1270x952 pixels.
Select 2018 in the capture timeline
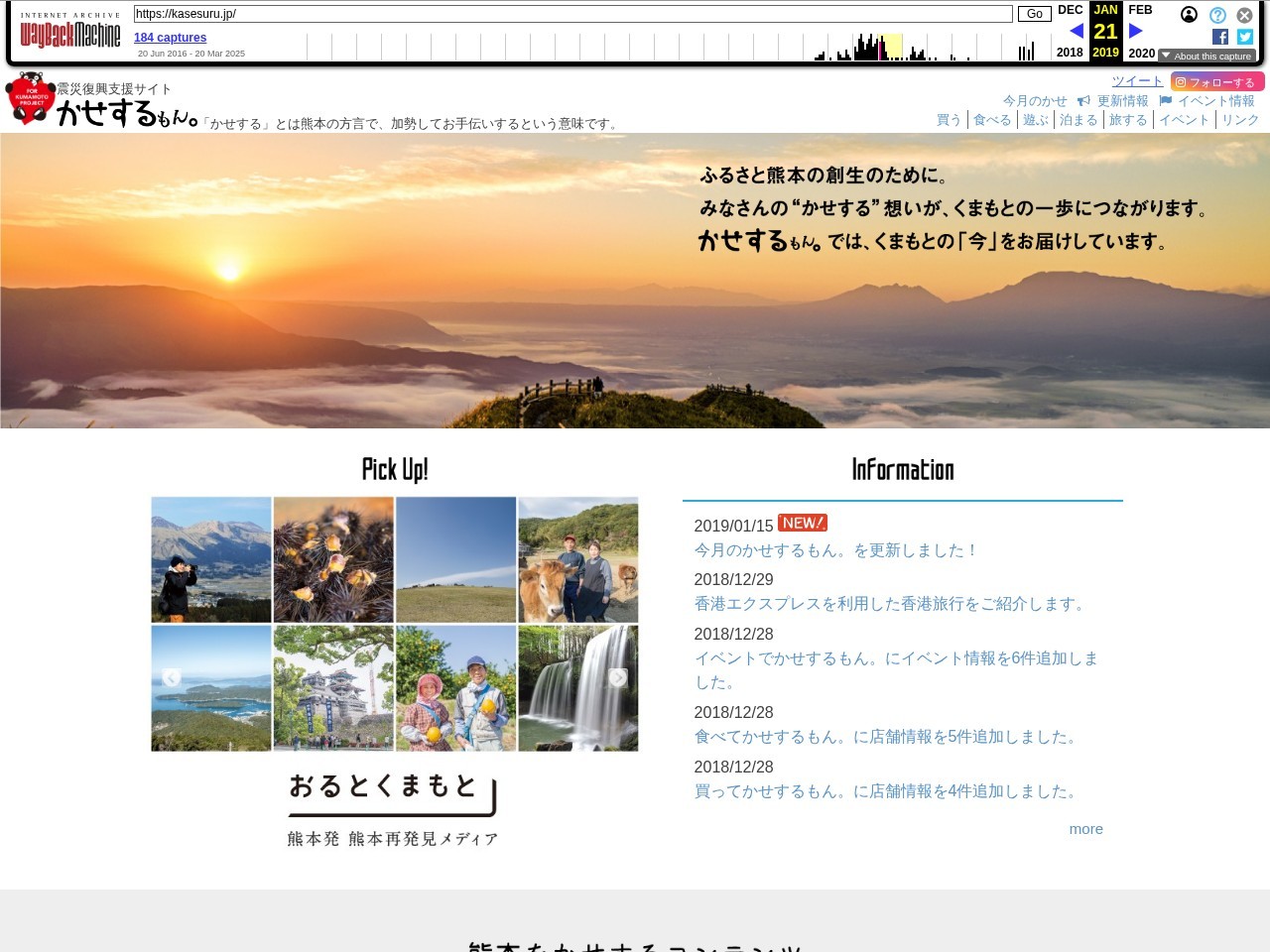1070,53
